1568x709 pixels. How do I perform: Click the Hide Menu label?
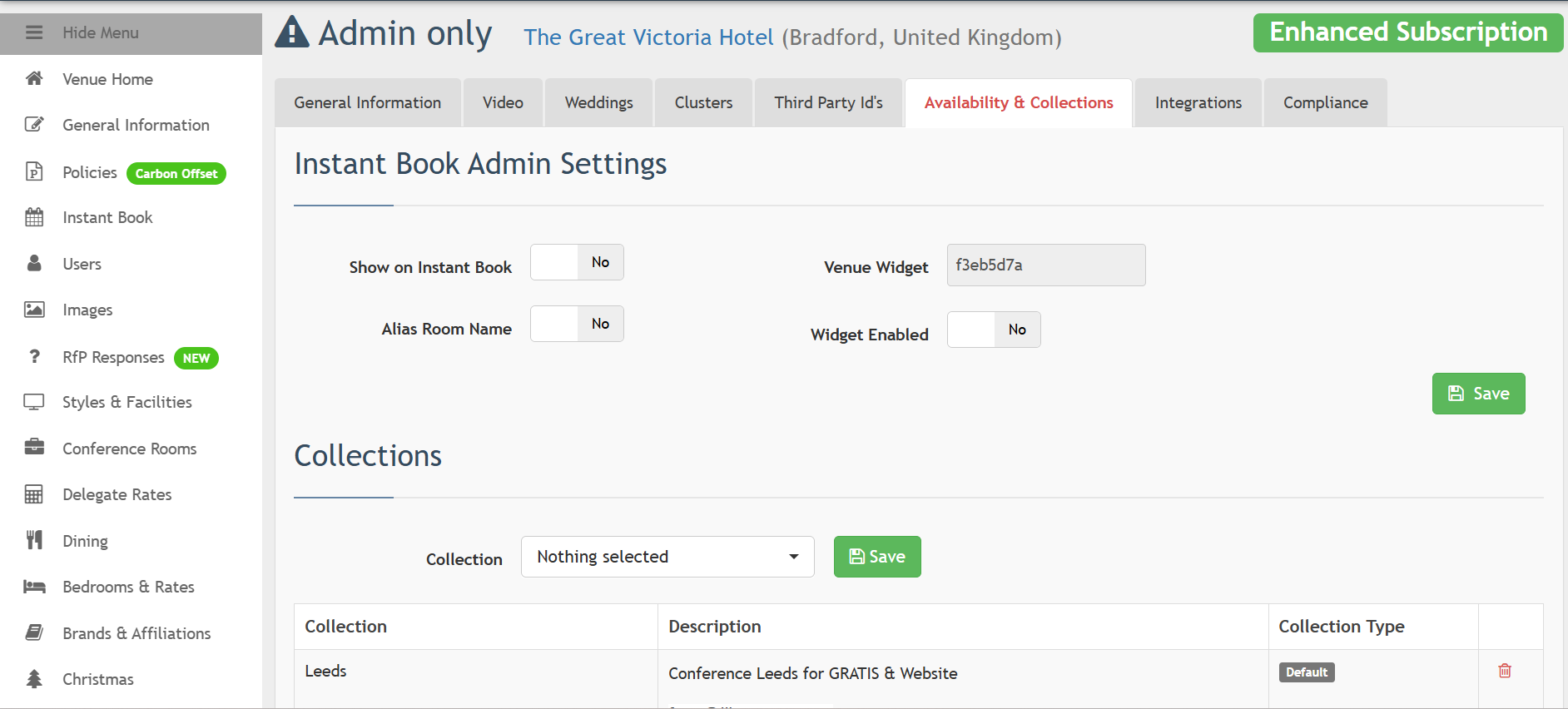tap(101, 32)
